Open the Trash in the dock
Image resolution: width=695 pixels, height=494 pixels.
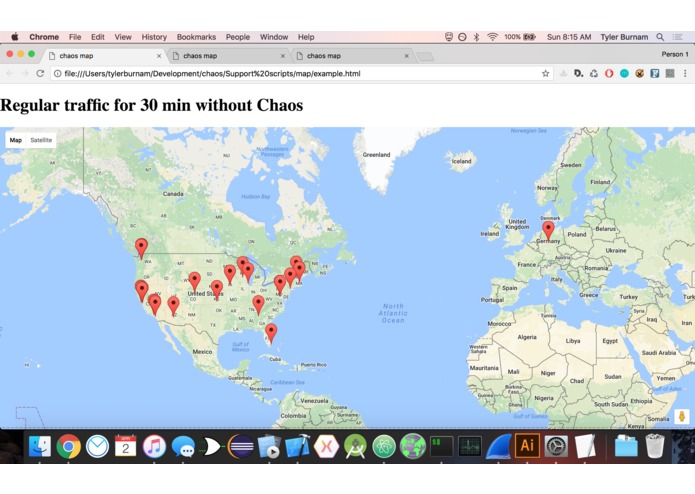point(655,446)
